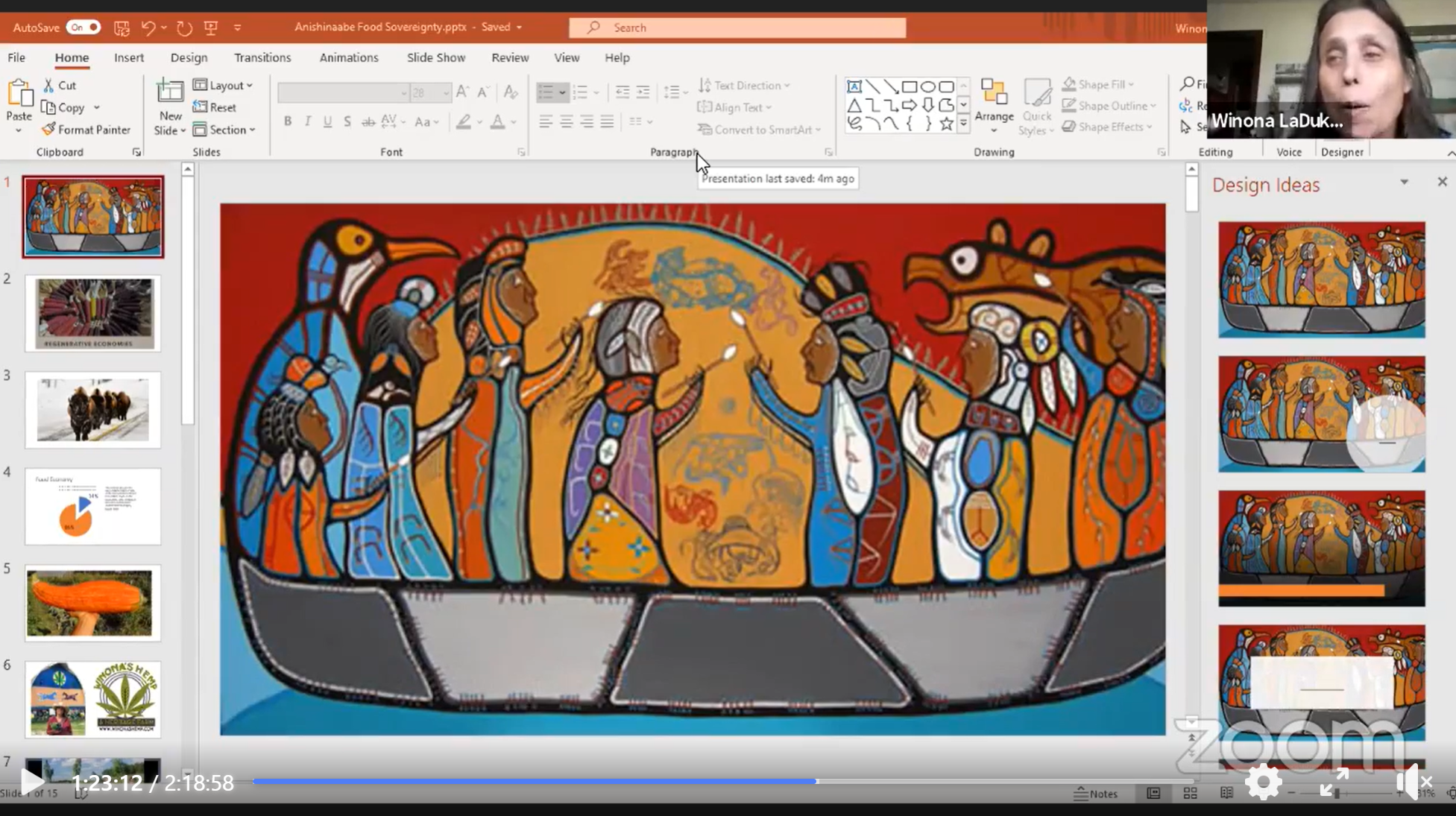This screenshot has height=816, width=1456.
Task: Open the Text Direction dropdown
Action: pyautogui.click(x=743, y=85)
